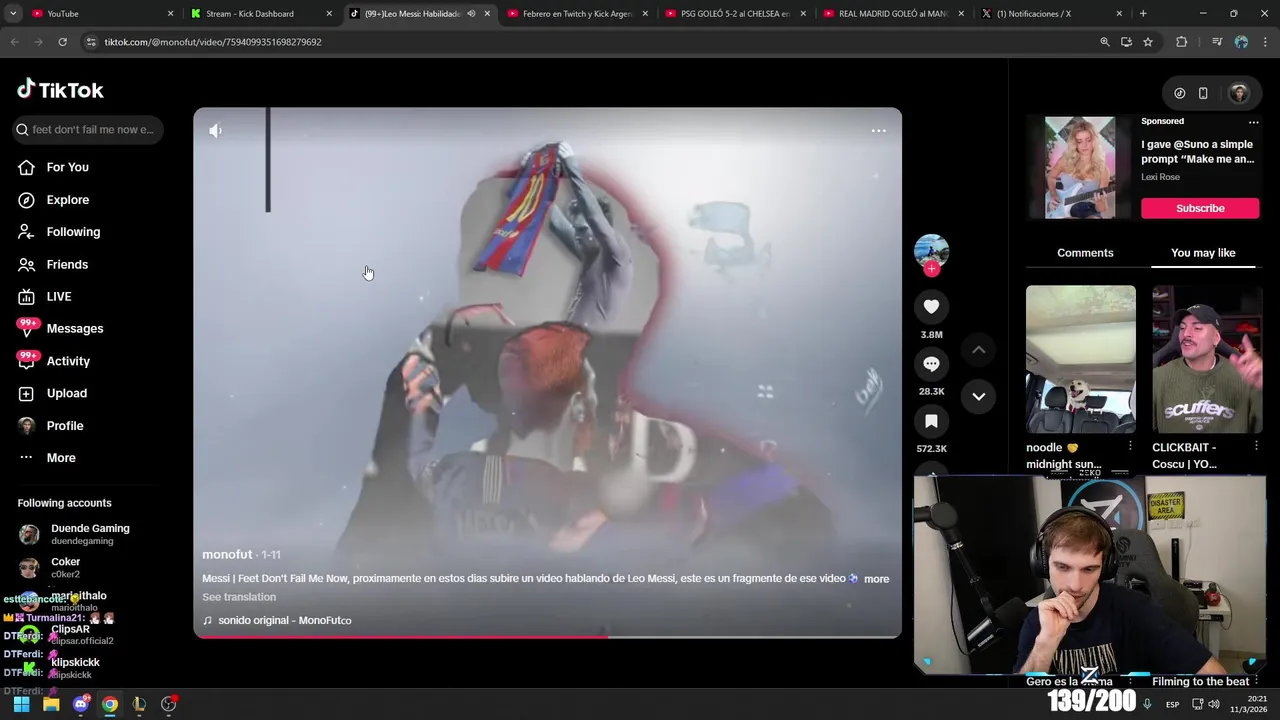The height and width of the screenshot is (720, 1280).
Task: Open Discord from the taskbar
Action: point(81,704)
